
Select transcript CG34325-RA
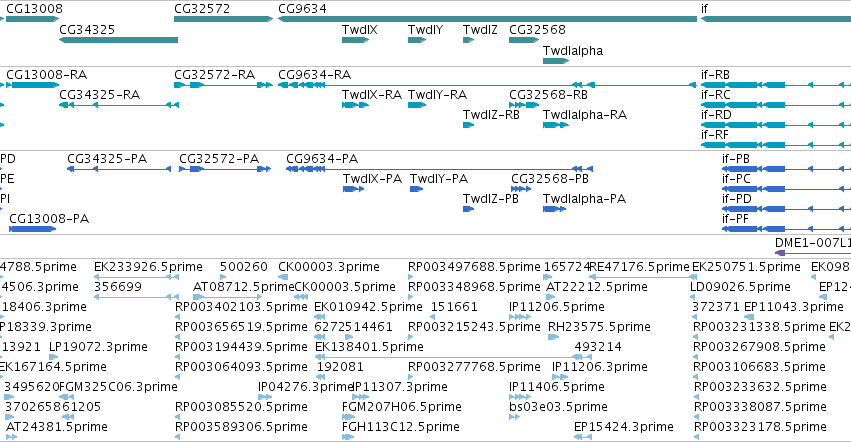tap(119, 105)
